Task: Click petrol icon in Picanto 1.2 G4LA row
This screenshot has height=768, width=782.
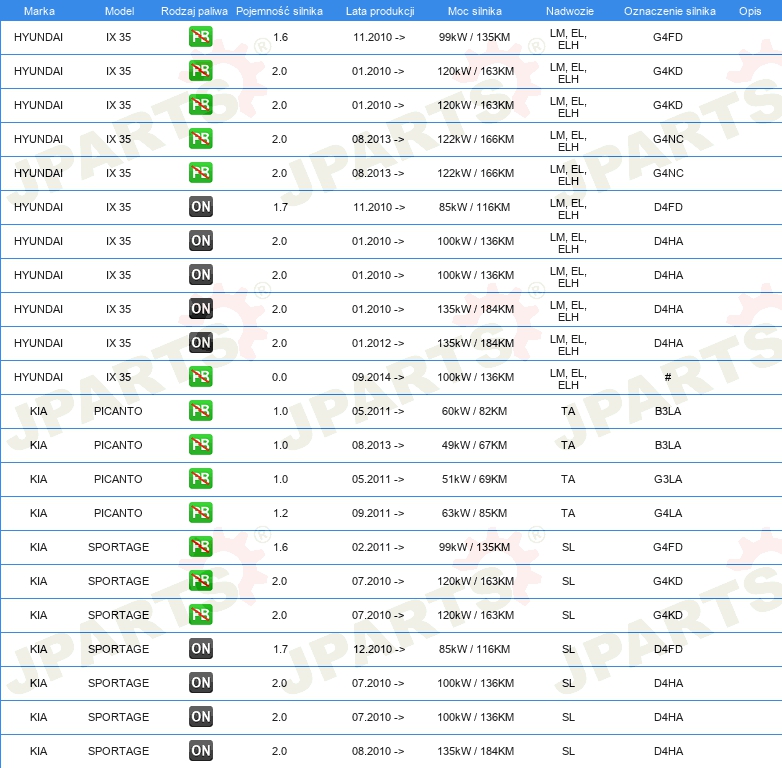Action: point(200,512)
